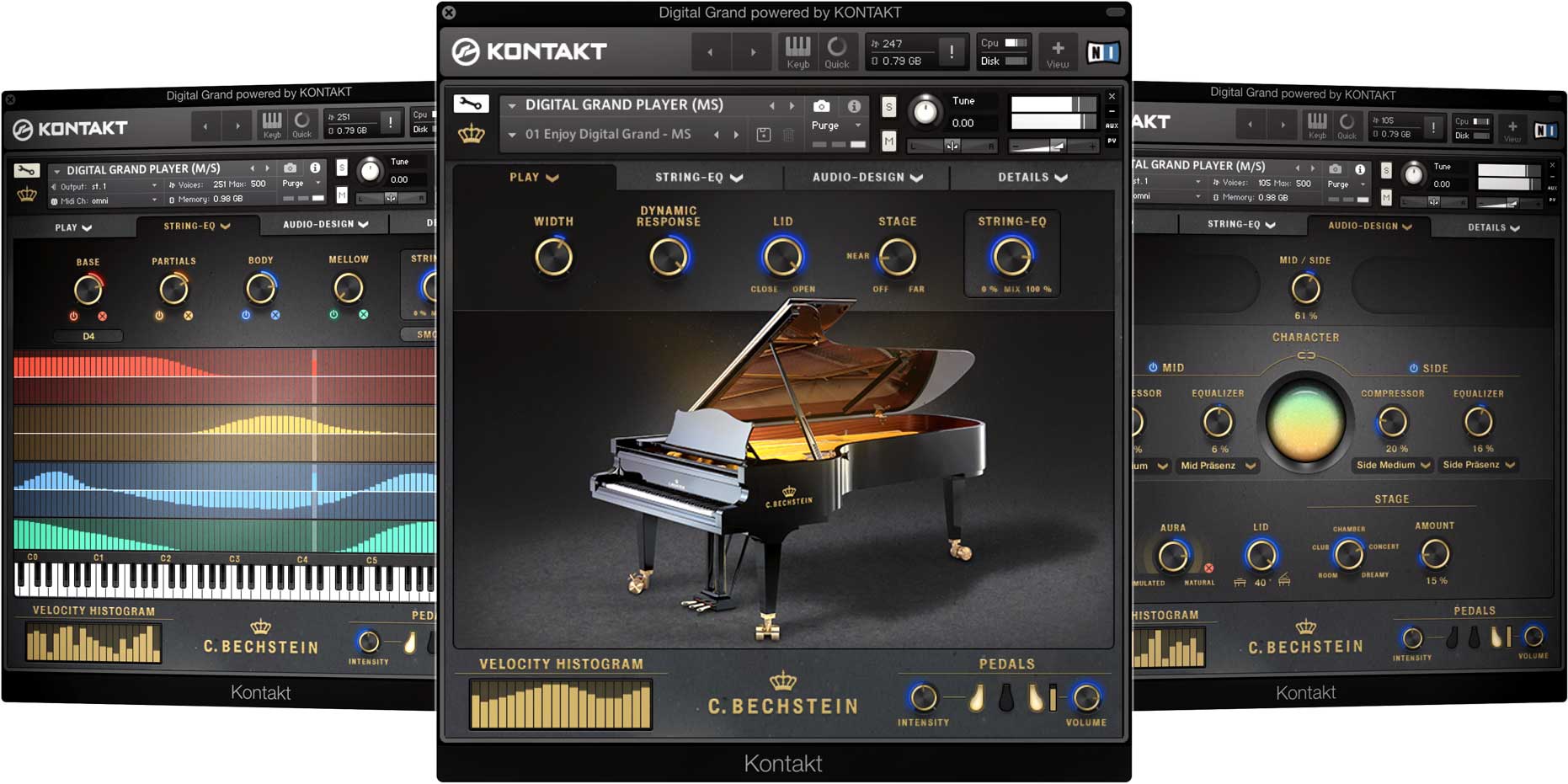This screenshot has width=1568, height=784.
Task: Open Side Medium dropdown in right window
Action: point(1393,465)
